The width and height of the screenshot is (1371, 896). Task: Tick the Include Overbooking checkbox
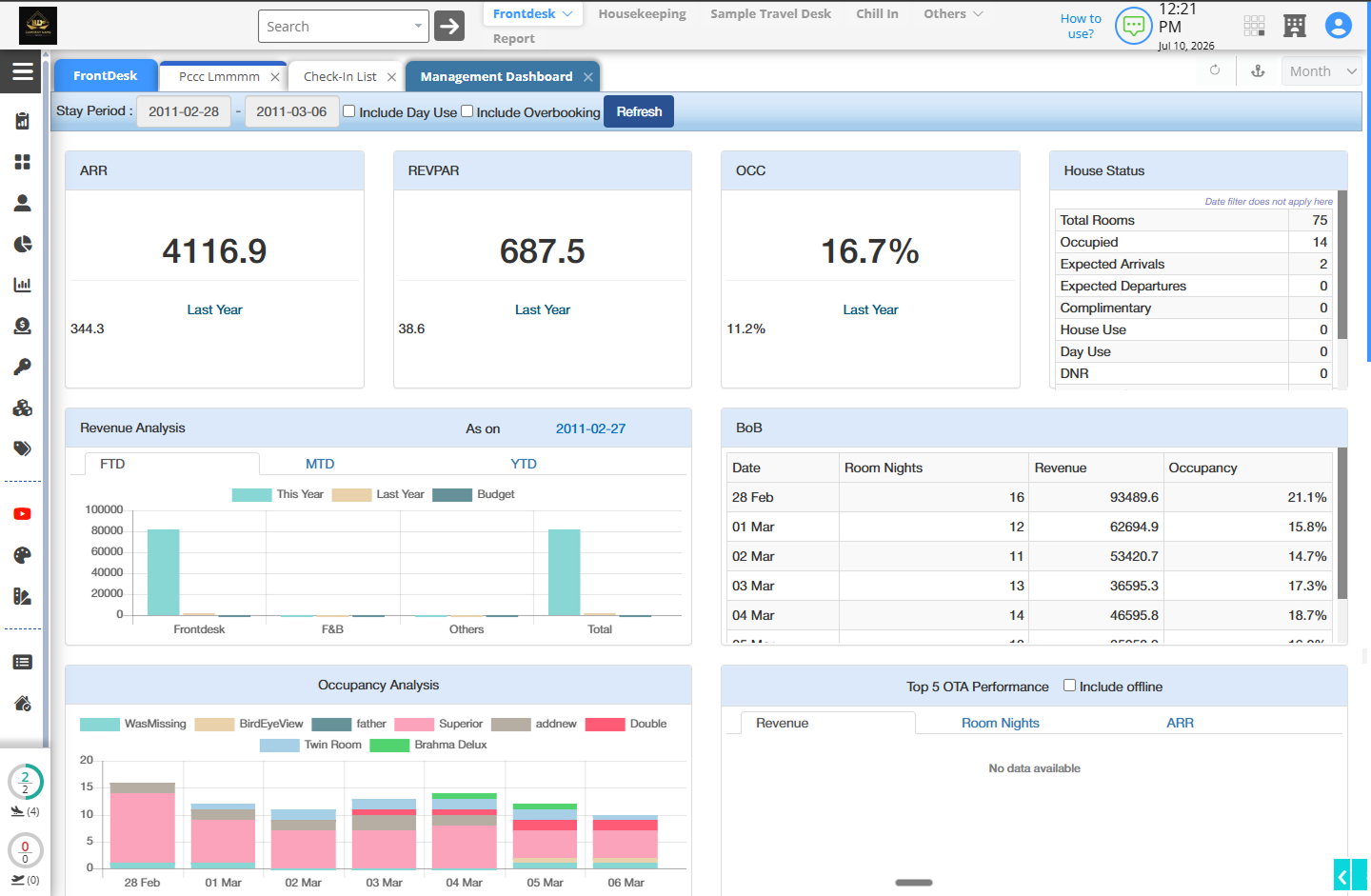(467, 111)
